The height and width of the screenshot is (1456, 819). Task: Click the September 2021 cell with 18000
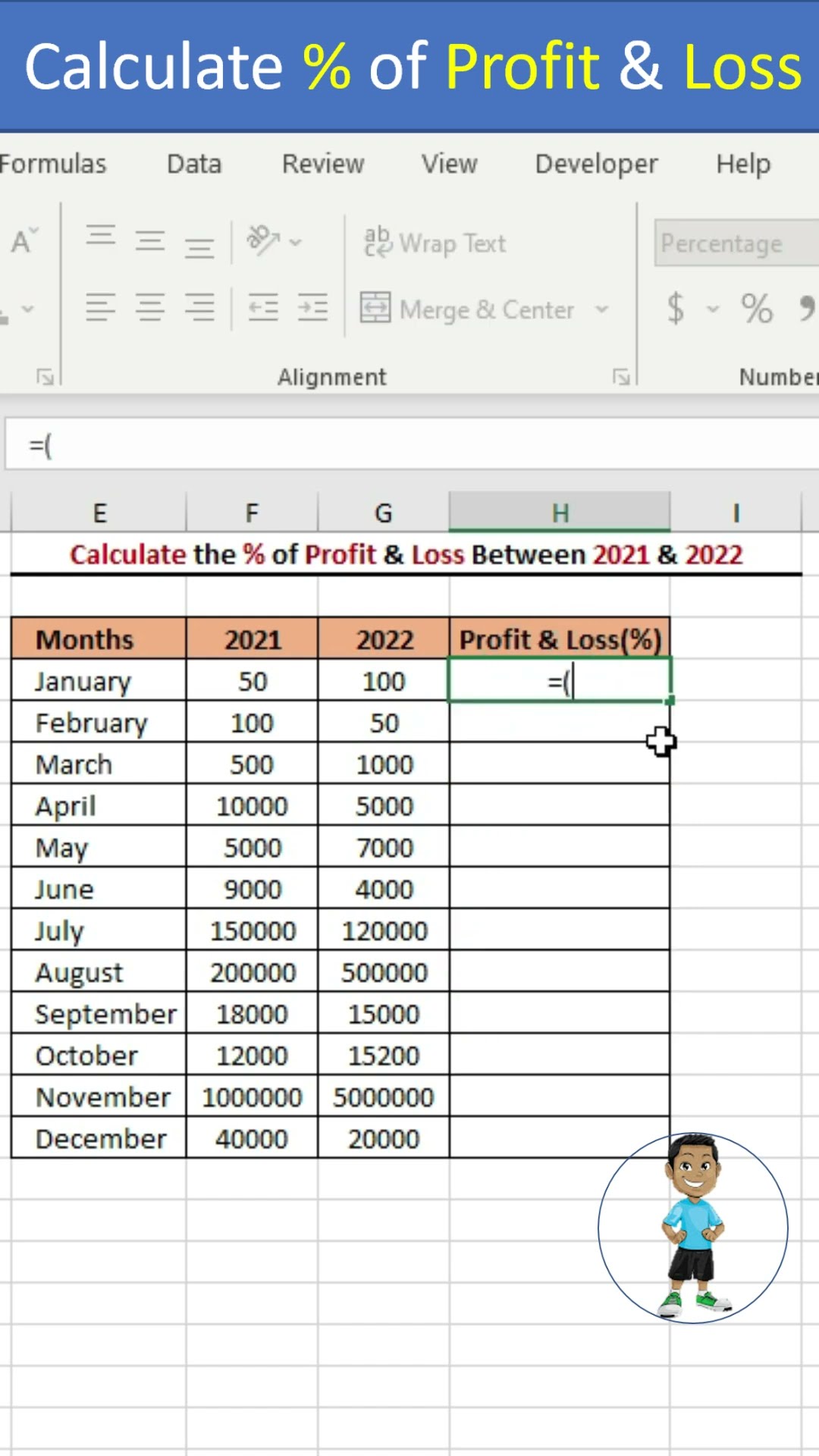pos(252,1014)
